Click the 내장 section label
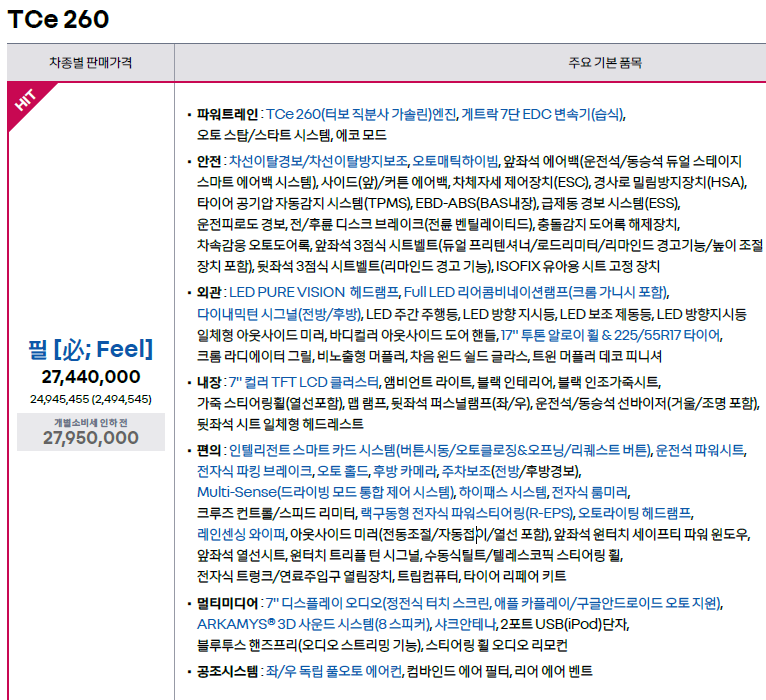The width and height of the screenshot is (766, 700). click(x=209, y=382)
